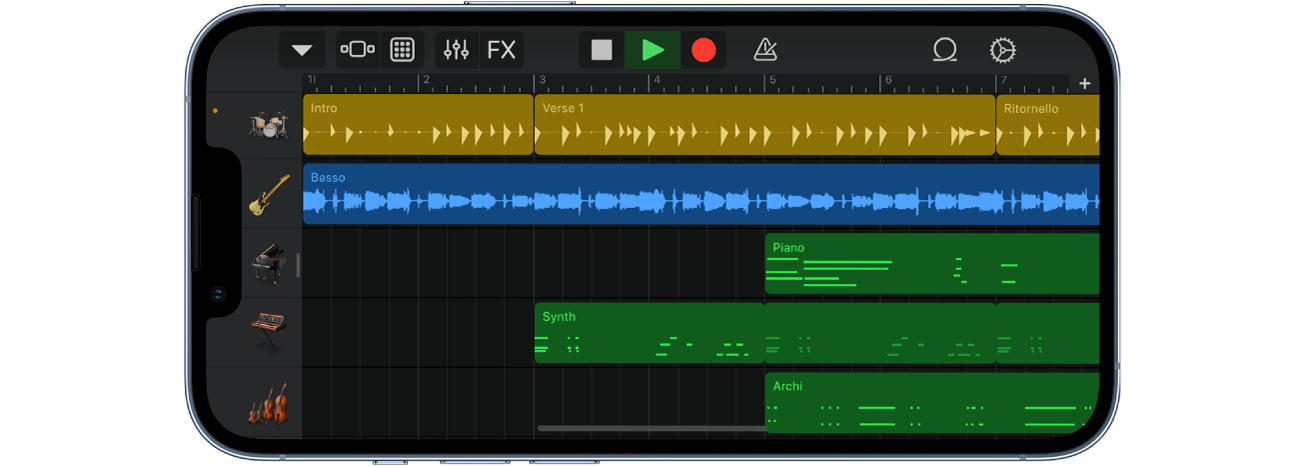The image size is (1303, 466).
Task: Switch to Tracks view button
Action: [x=357, y=50]
